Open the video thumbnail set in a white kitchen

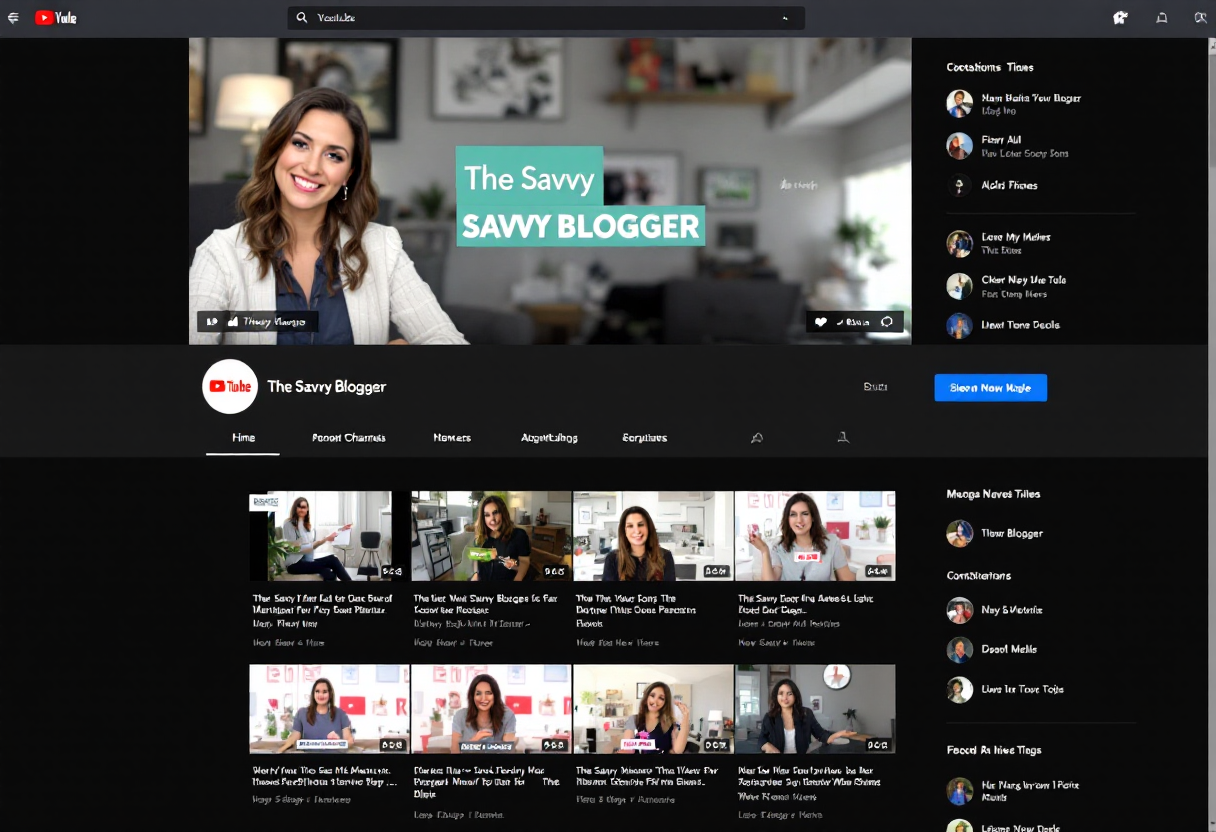(653, 536)
